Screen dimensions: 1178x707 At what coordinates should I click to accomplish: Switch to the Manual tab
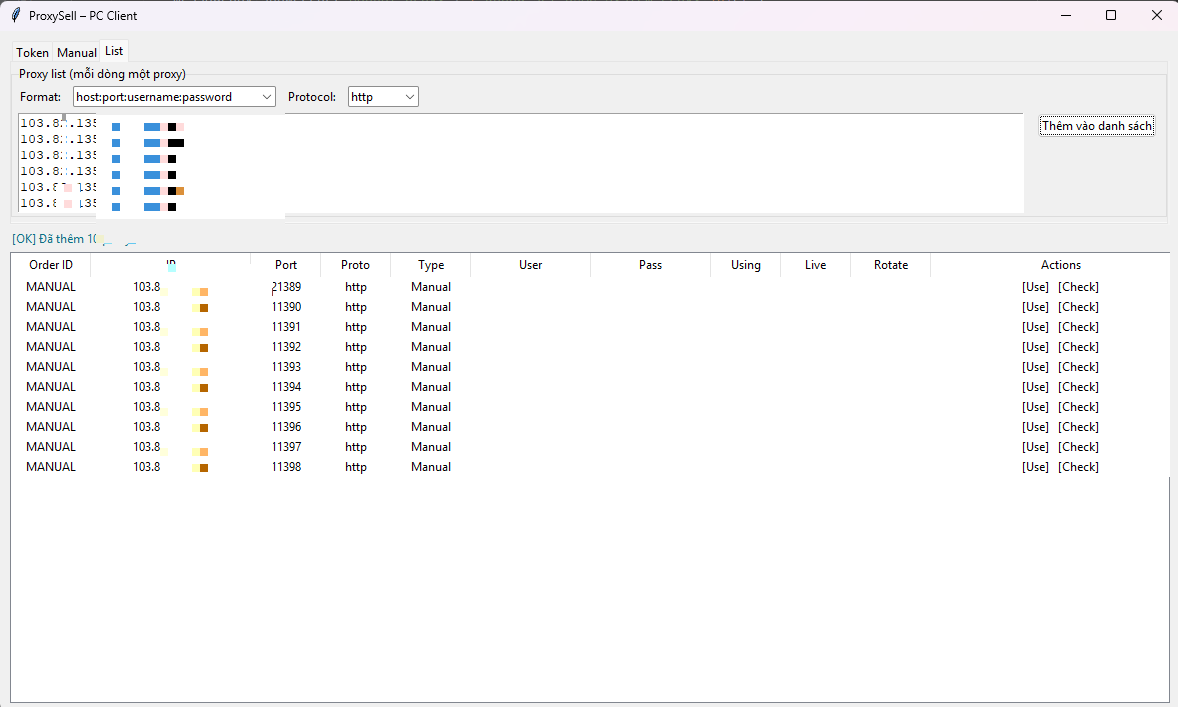(x=76, y=51)
